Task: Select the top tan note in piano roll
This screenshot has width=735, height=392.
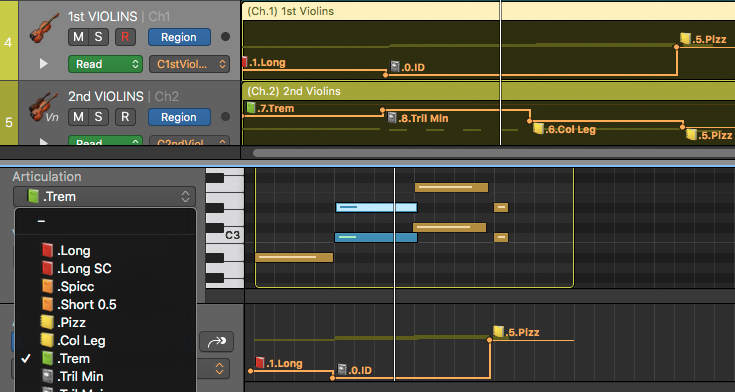Action: coord(451,188)
